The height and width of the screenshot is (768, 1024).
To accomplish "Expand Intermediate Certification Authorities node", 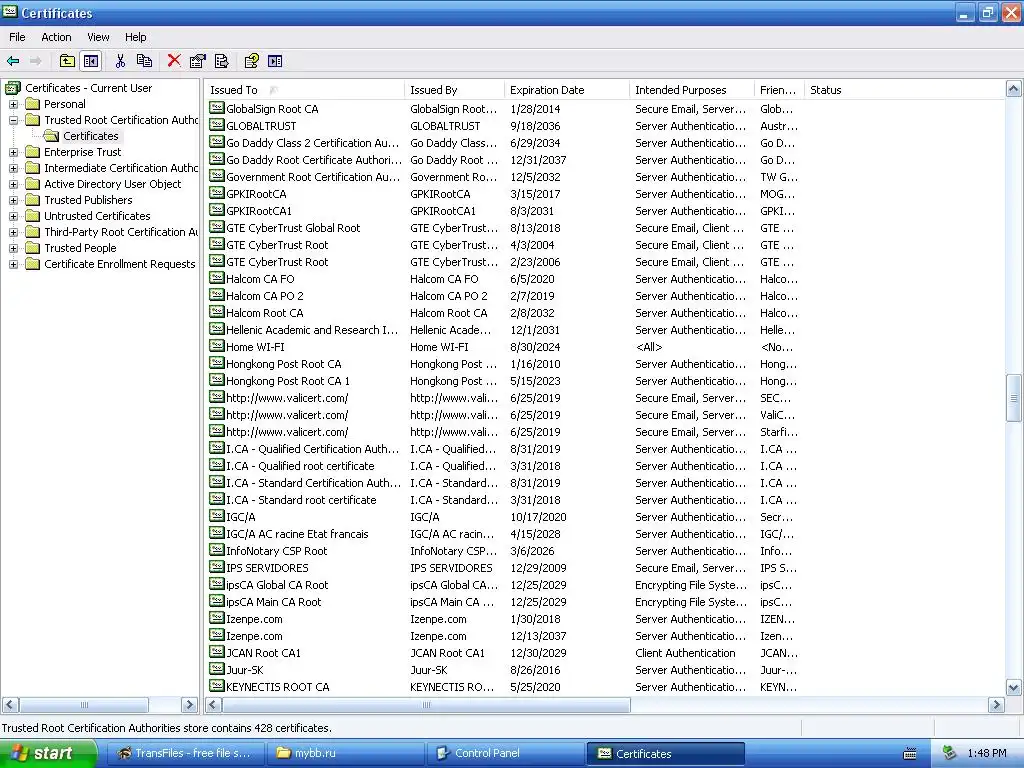I will [13, 168].
